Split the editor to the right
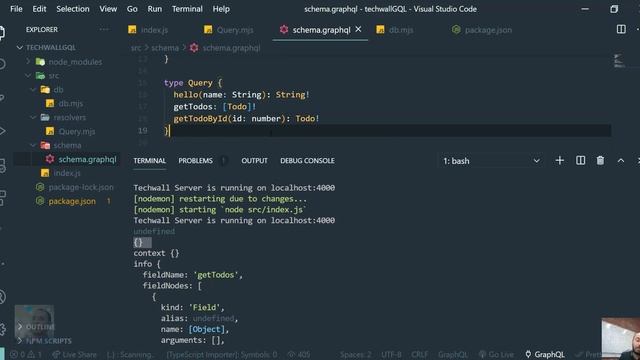Screen dimensions: 640x360 coord(621,29)
